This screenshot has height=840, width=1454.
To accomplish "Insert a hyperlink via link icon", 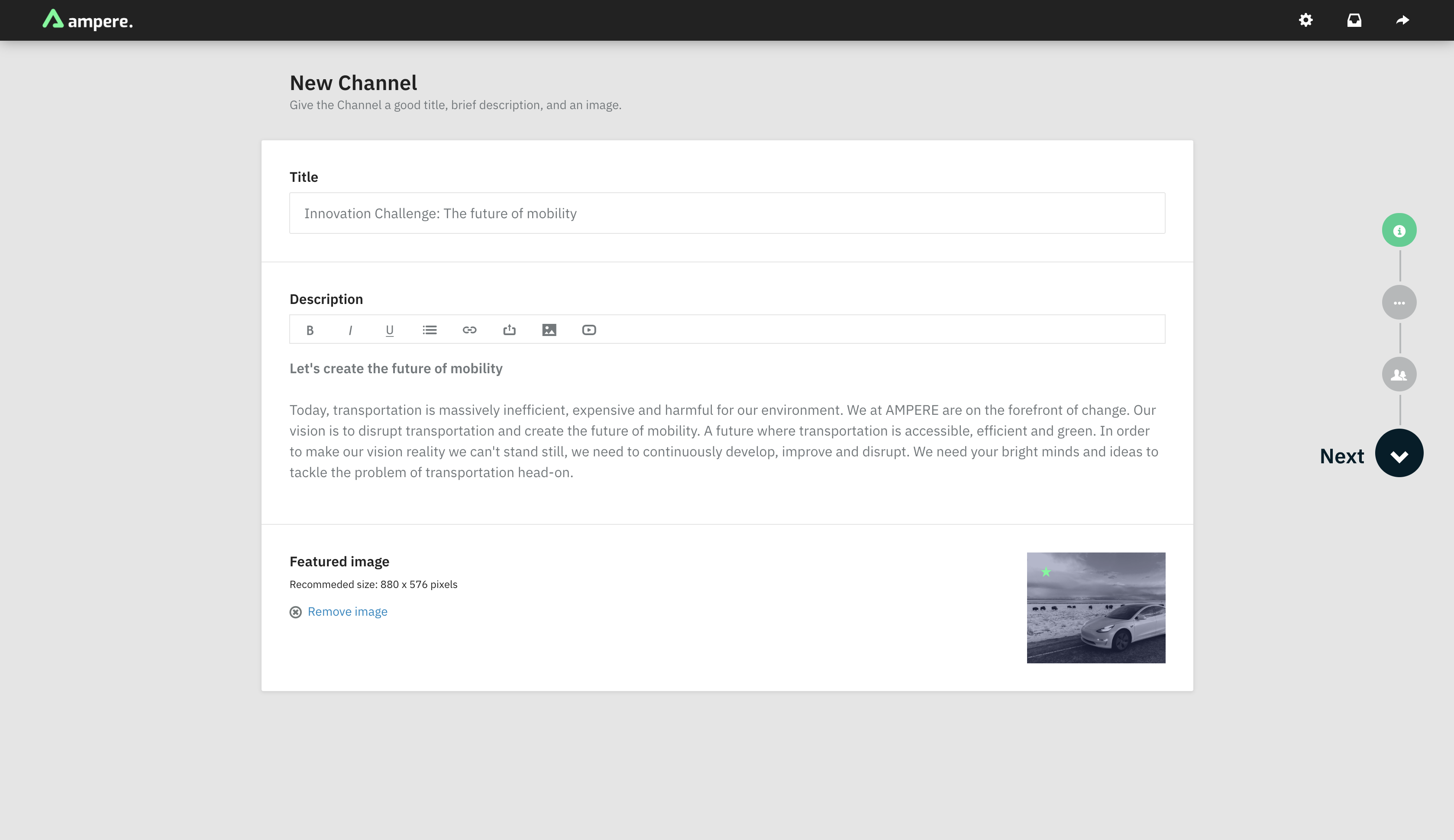I will pos(469,330).
